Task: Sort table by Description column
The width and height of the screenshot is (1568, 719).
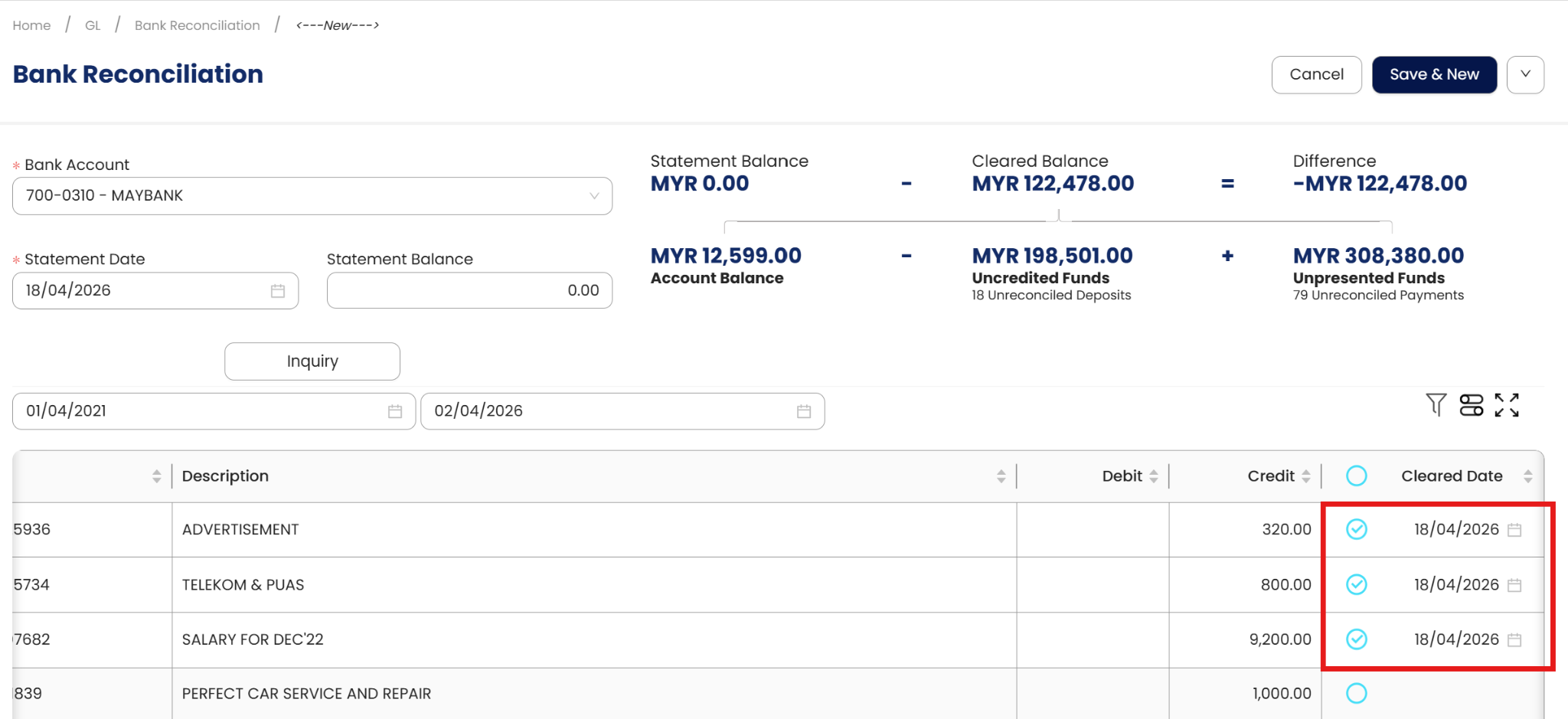Action: (x=1001, y=476)
